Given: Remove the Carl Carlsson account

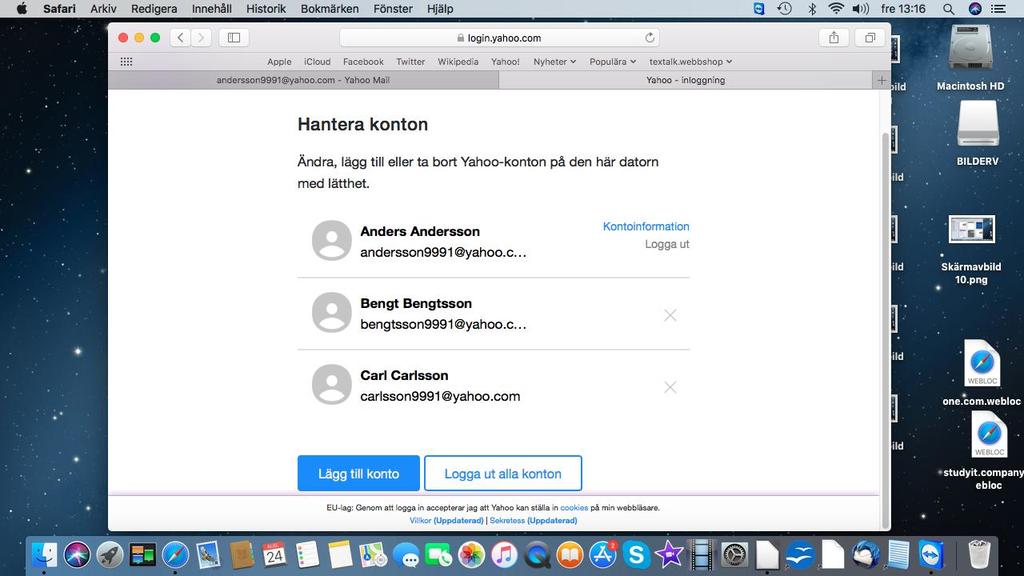Looking at the screenshot, I should 670,387.
